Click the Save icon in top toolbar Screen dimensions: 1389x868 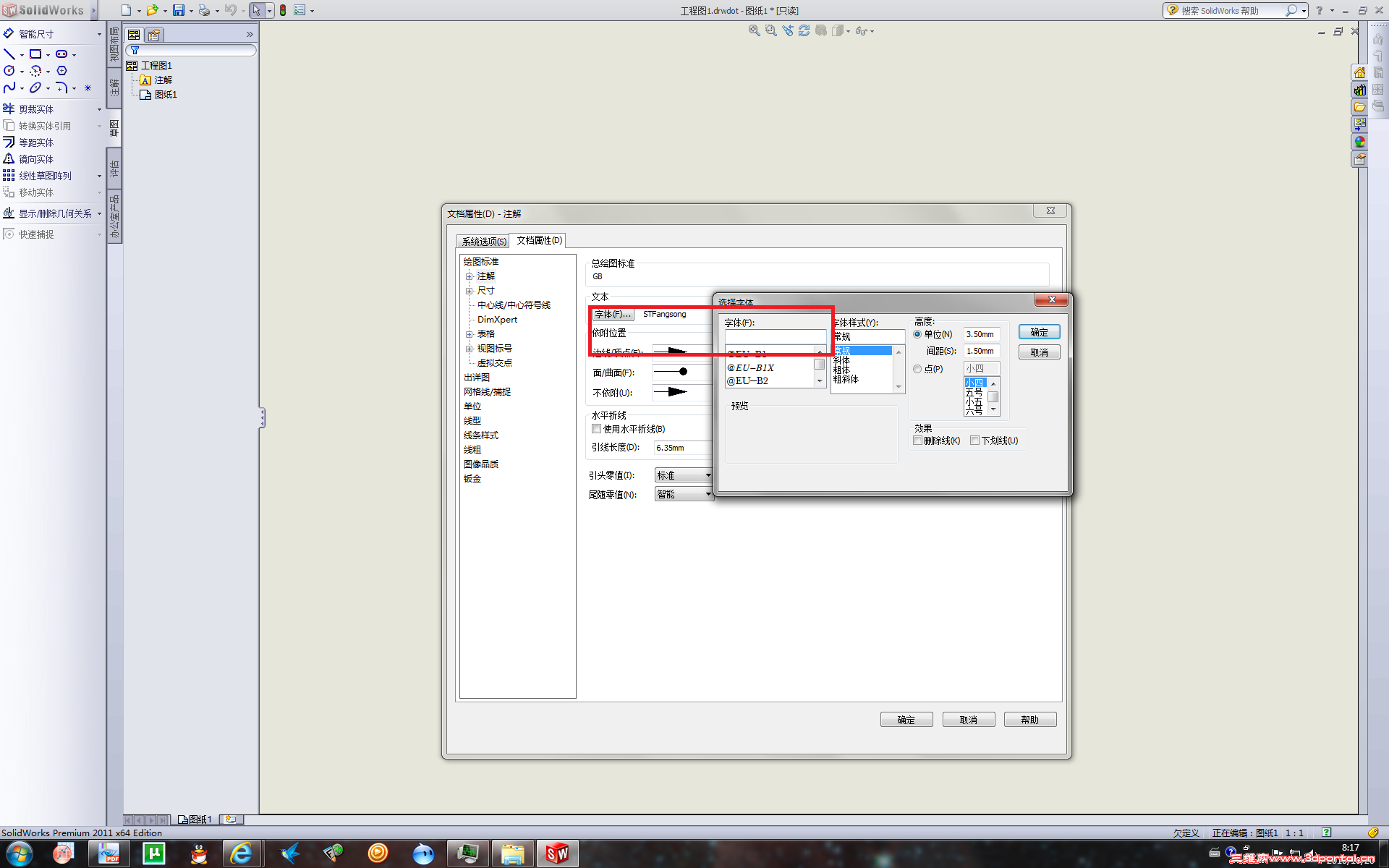pyautogui.click(x=178, y=10)
